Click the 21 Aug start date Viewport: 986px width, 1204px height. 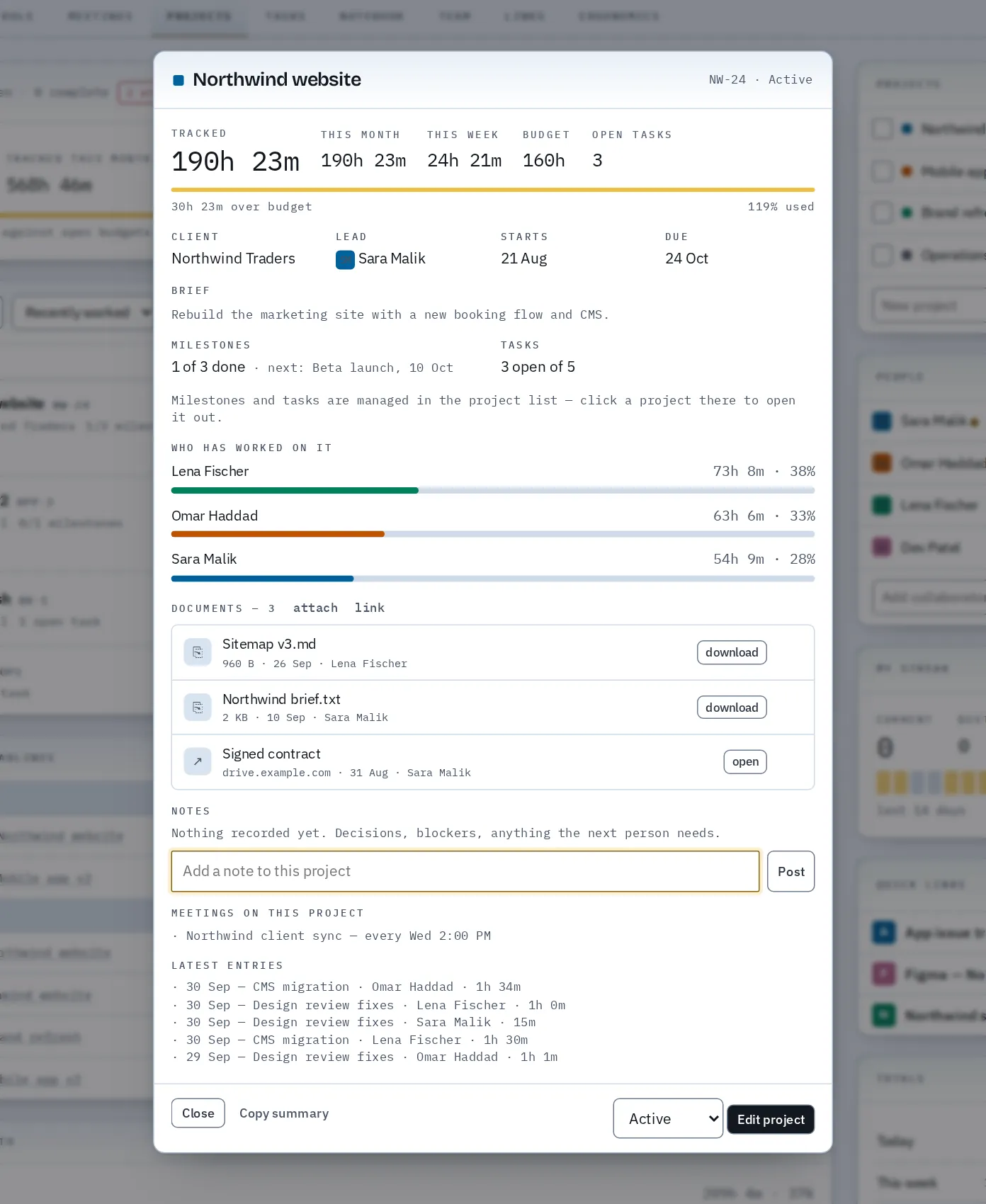[x=524, y=259]
